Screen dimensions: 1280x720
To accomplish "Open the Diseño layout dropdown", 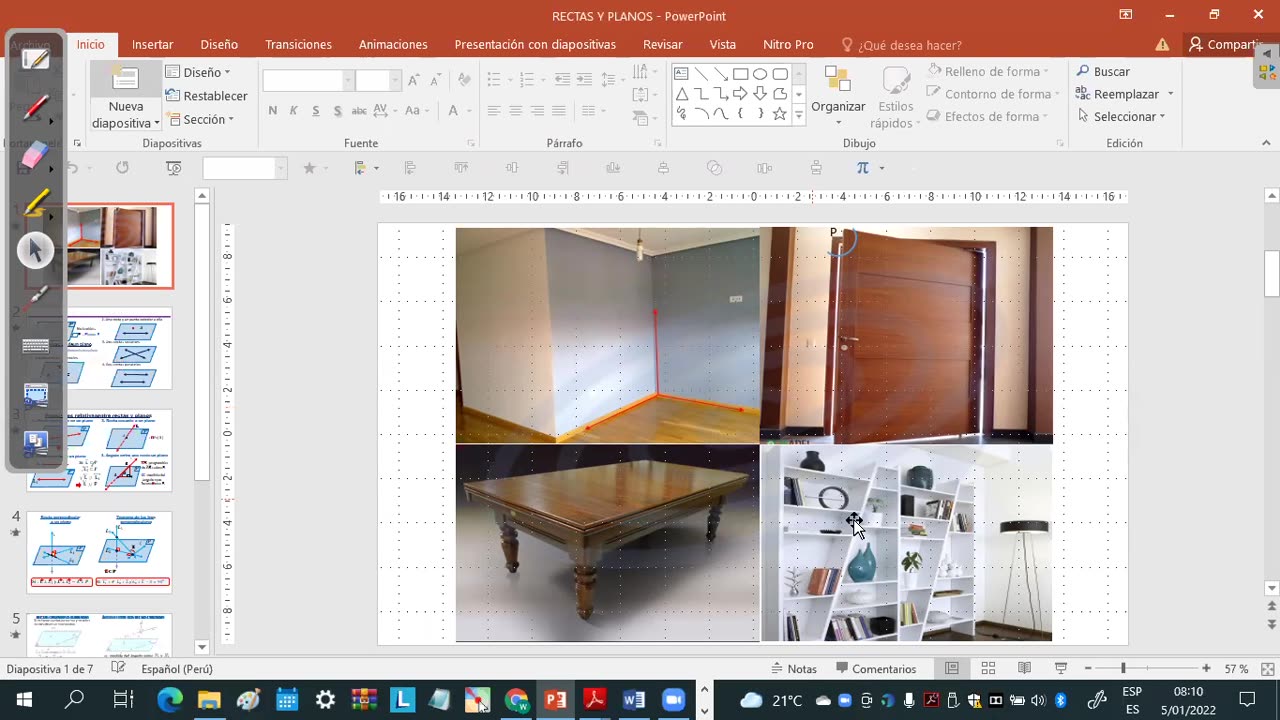I will tap(198, 72).
